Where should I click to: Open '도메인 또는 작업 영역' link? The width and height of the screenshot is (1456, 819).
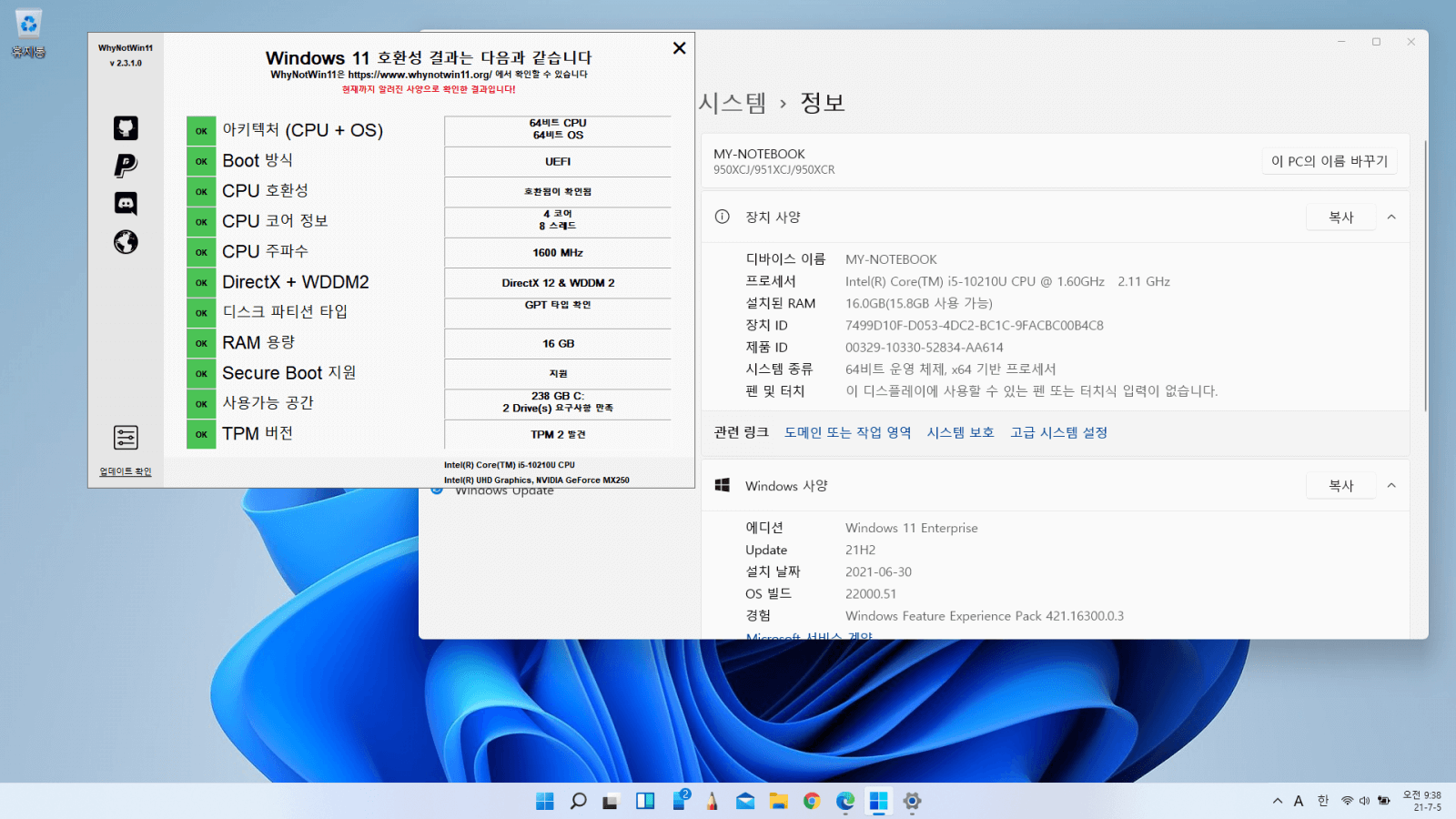click(x=847, y=432)
